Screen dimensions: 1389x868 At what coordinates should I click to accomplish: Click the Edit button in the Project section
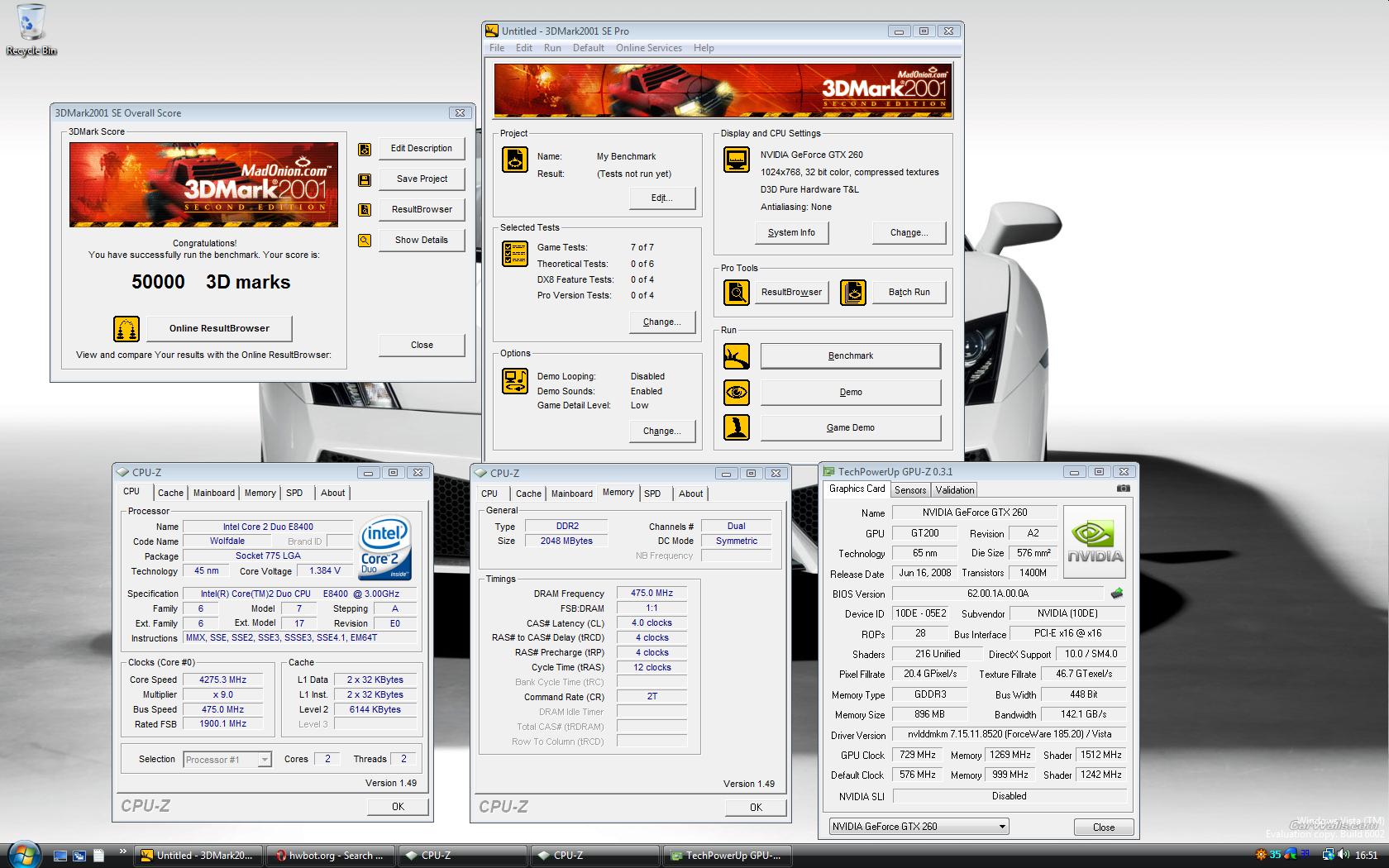(662, 198)
